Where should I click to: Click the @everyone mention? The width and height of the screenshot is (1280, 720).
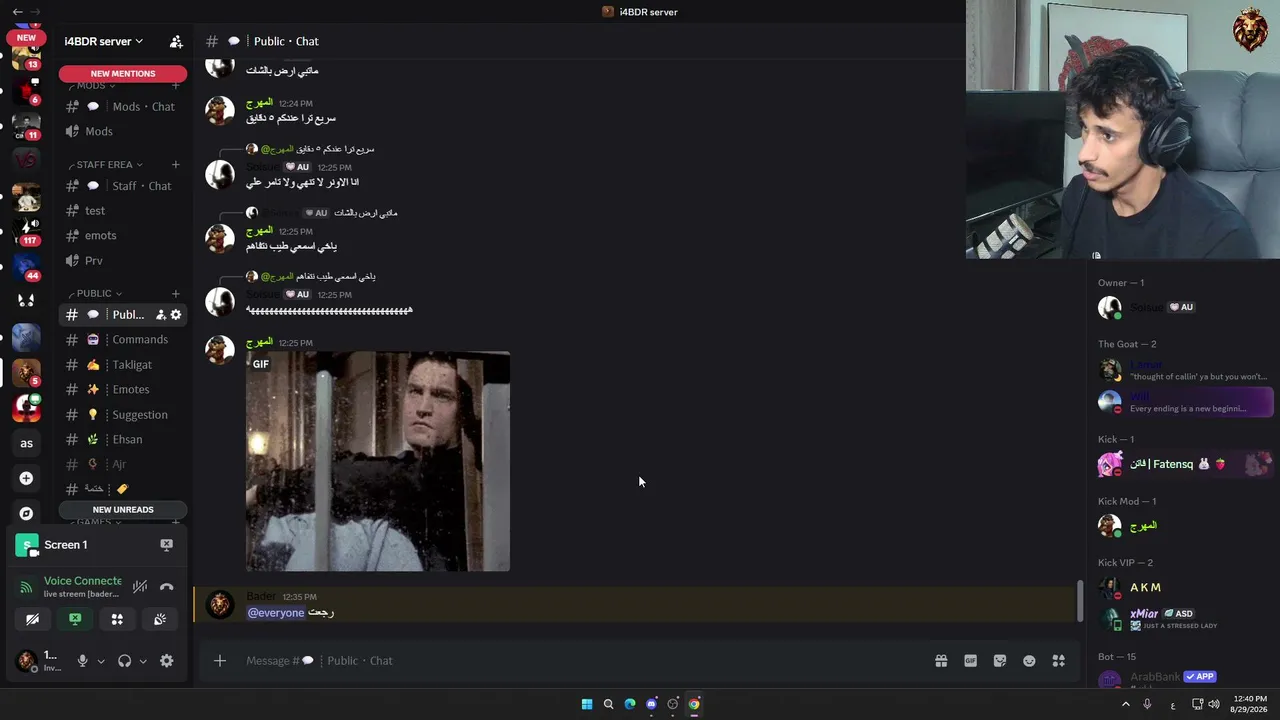click(276, 613)
